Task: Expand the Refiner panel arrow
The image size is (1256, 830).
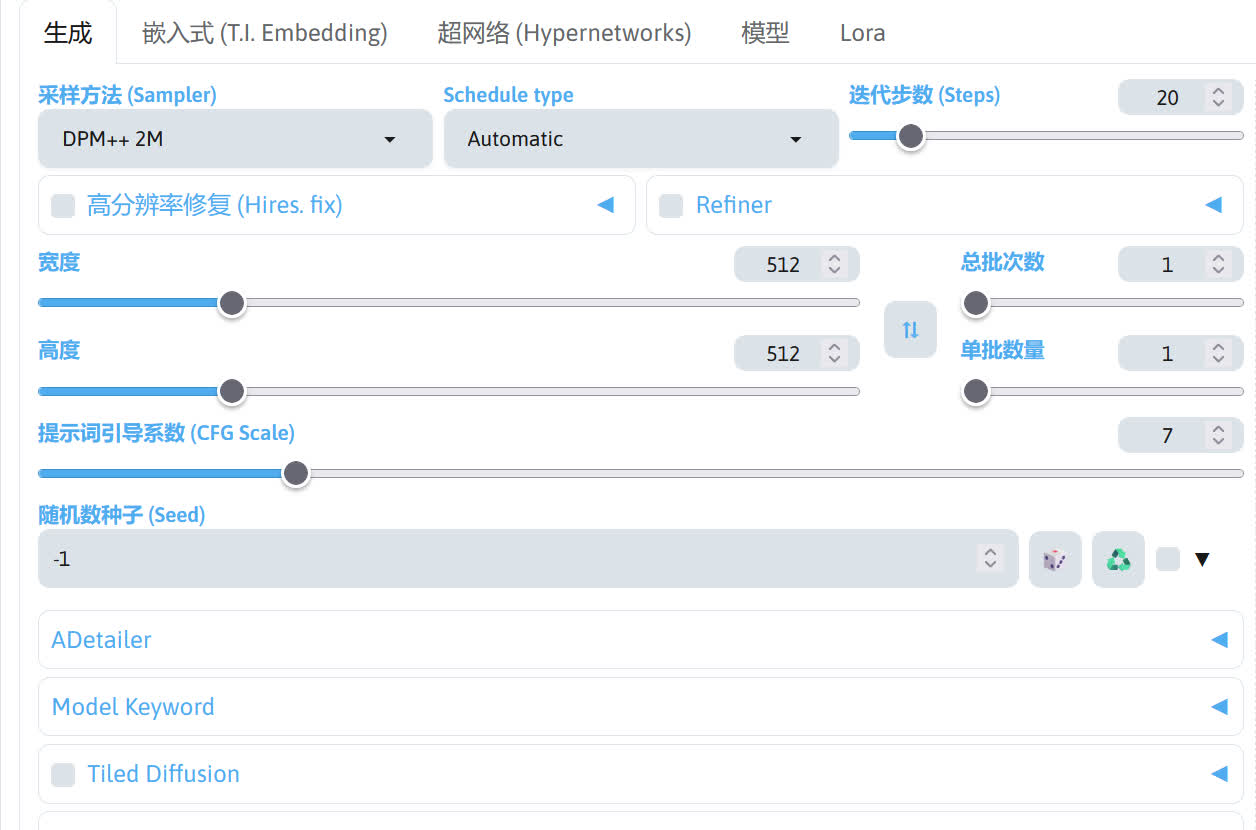Action: (1213, 205)
